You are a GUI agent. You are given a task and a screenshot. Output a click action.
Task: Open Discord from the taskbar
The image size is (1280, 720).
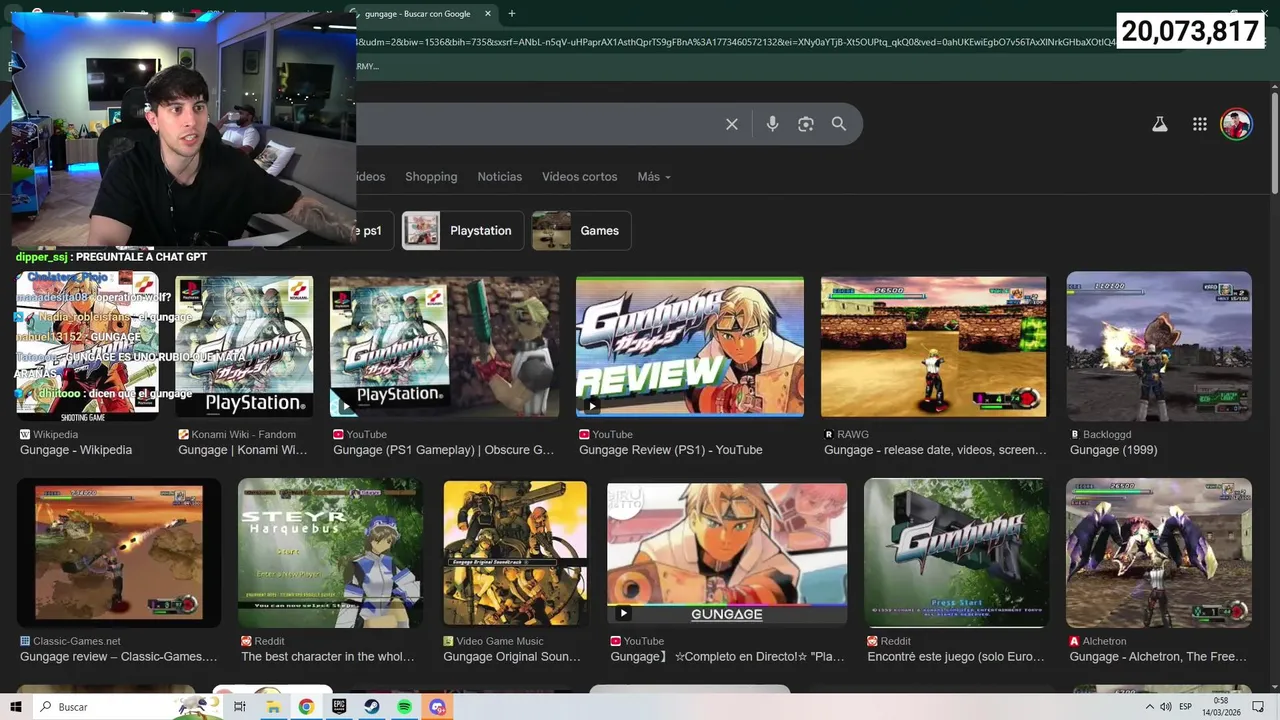pos(437,707)
